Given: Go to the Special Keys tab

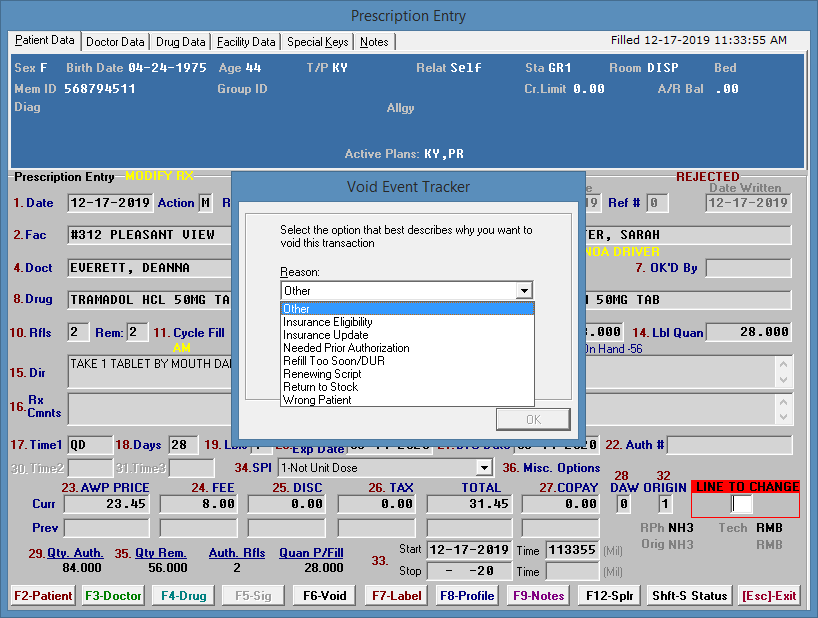Looking at the screenshot, I should click(317, 42).
